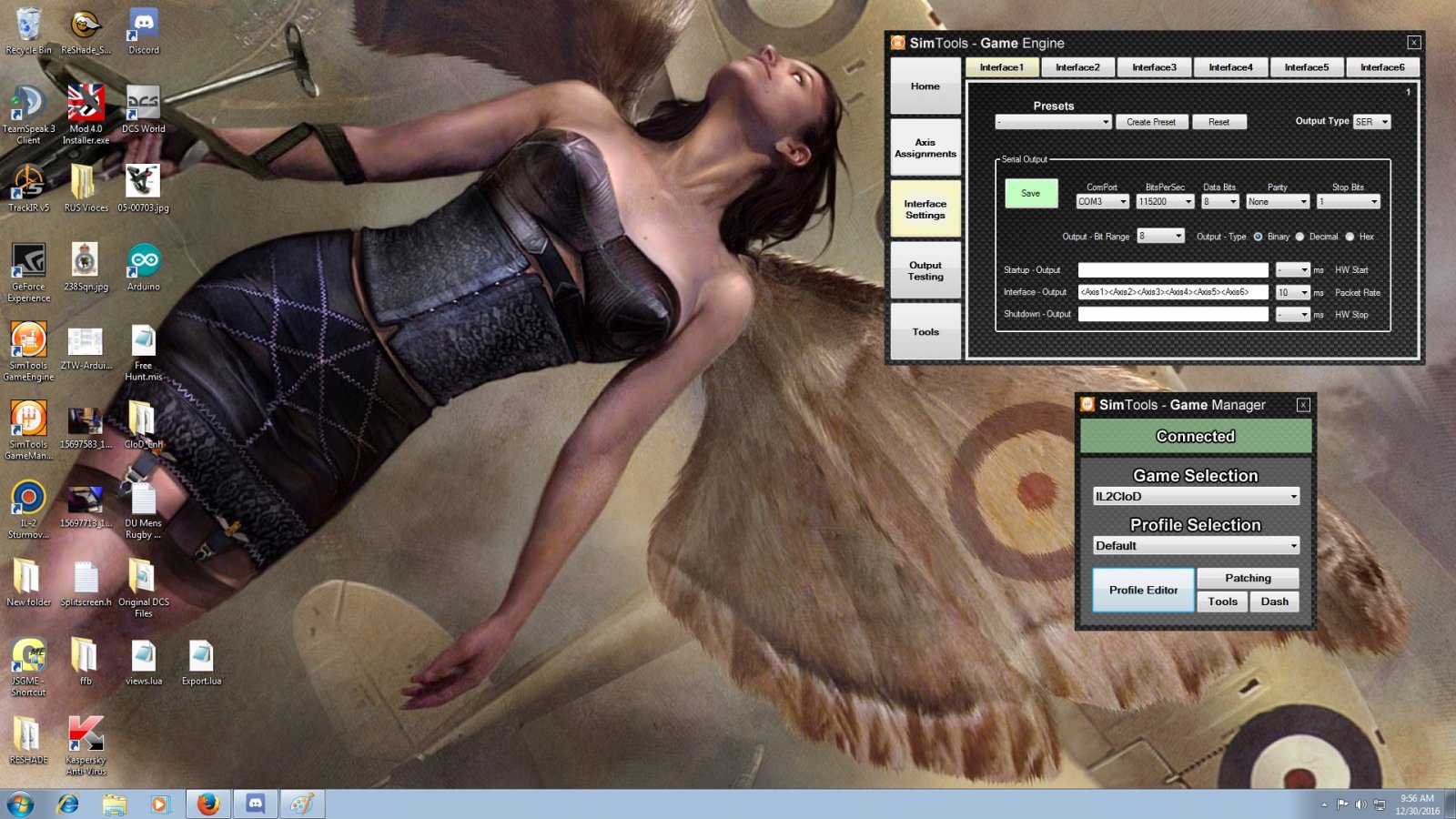
Task: Open the ReShade Setup desktop icon
Action: tap(86, 31)
